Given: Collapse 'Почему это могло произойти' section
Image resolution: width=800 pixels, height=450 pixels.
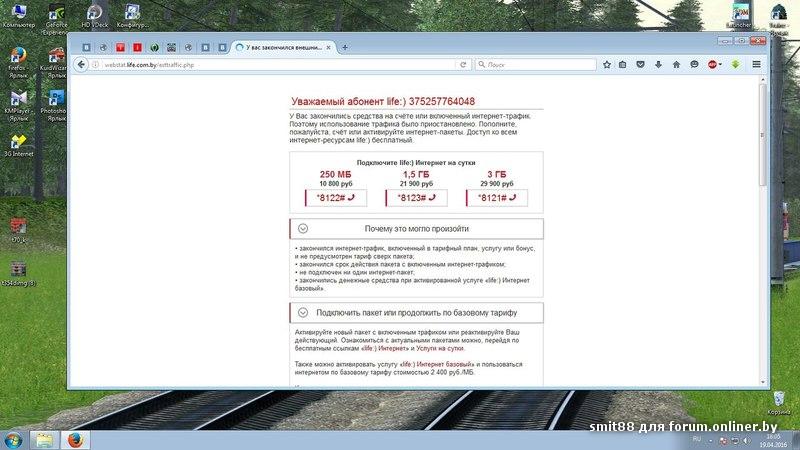Looking at the screenshot, I should pyautogui.click(x=416, y=229).
